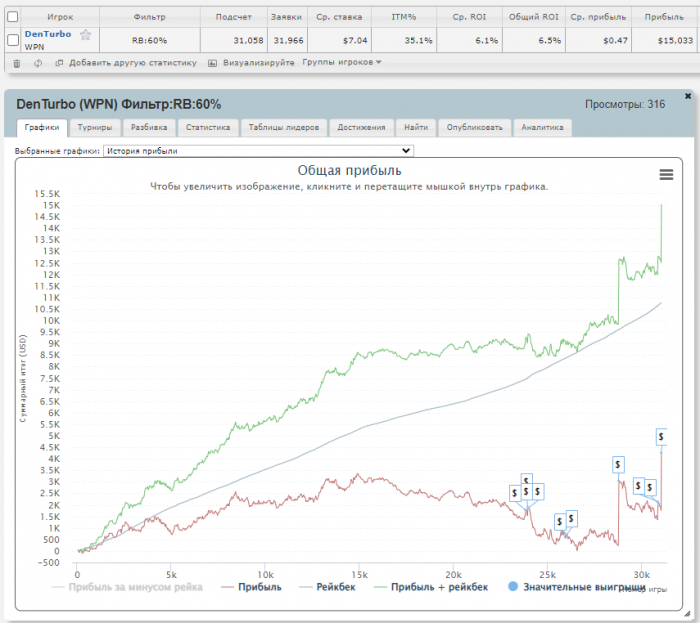Sort by the Подсчет column header
700x623 pixels.
pos(233,17)
